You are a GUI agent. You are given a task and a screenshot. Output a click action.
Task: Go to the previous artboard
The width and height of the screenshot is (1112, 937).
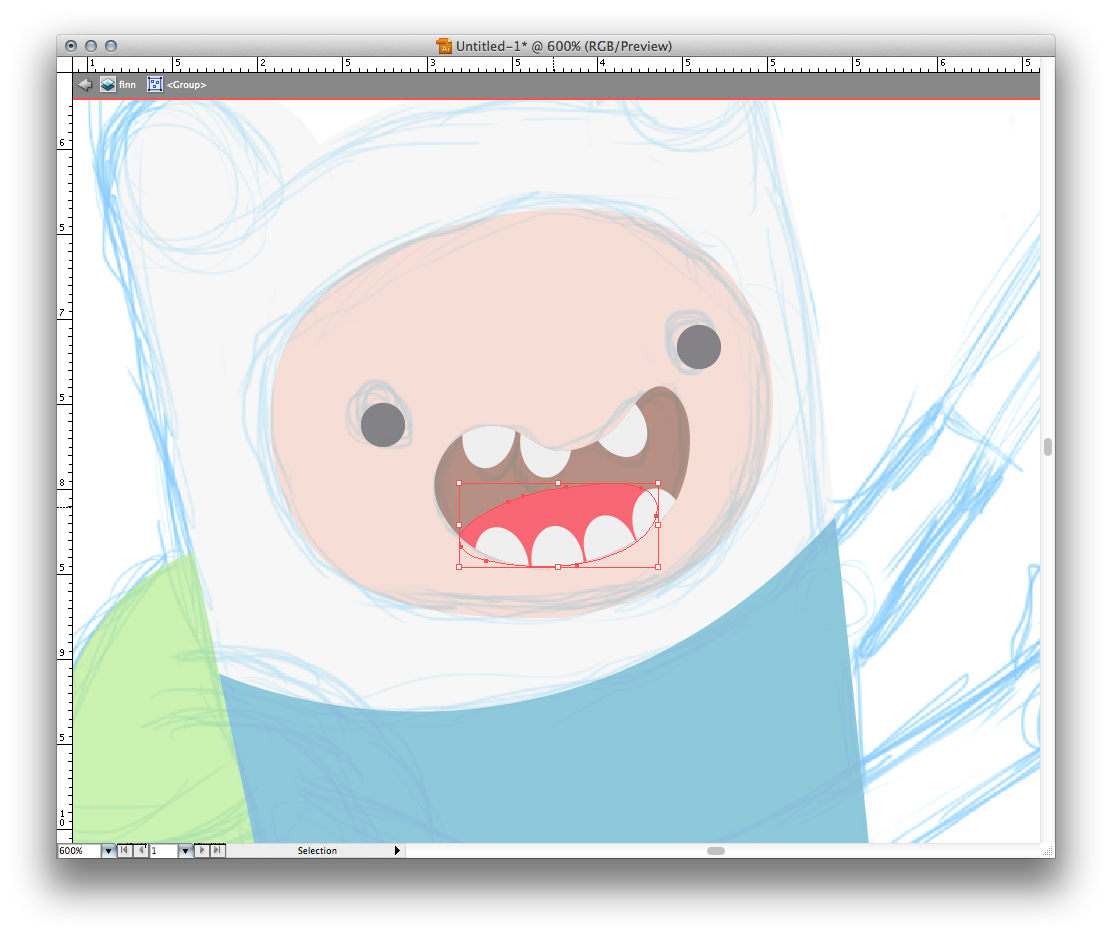141,851
